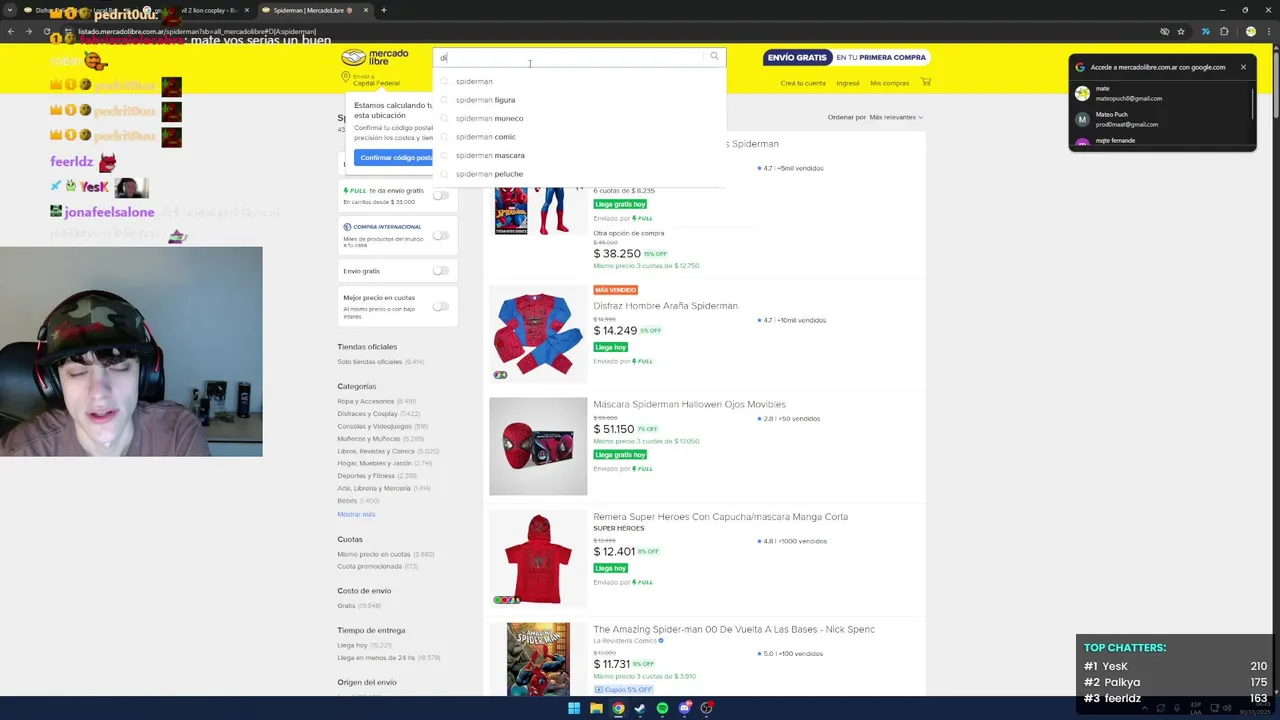
Task: Click Chrome icon in taskbar
Action: (x=618, y=708)
